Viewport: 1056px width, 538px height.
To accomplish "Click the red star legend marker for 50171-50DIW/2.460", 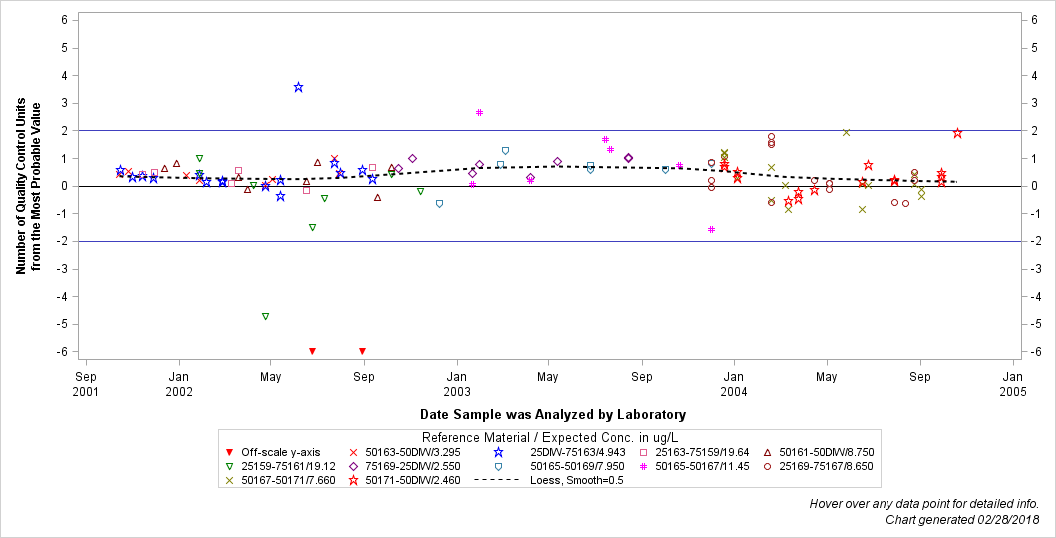I will pos(353,480).
